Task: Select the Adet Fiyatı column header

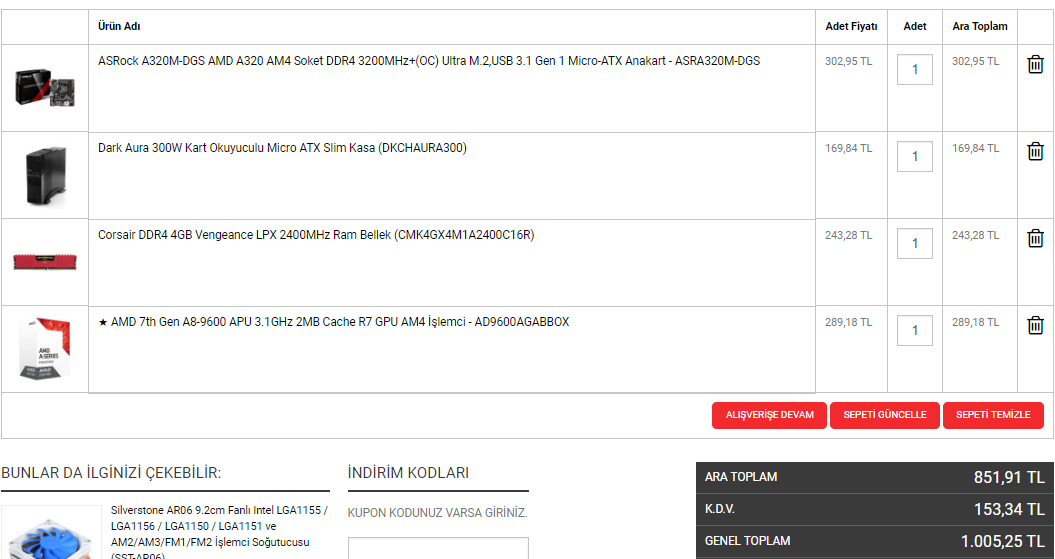Action: point(851,26)
